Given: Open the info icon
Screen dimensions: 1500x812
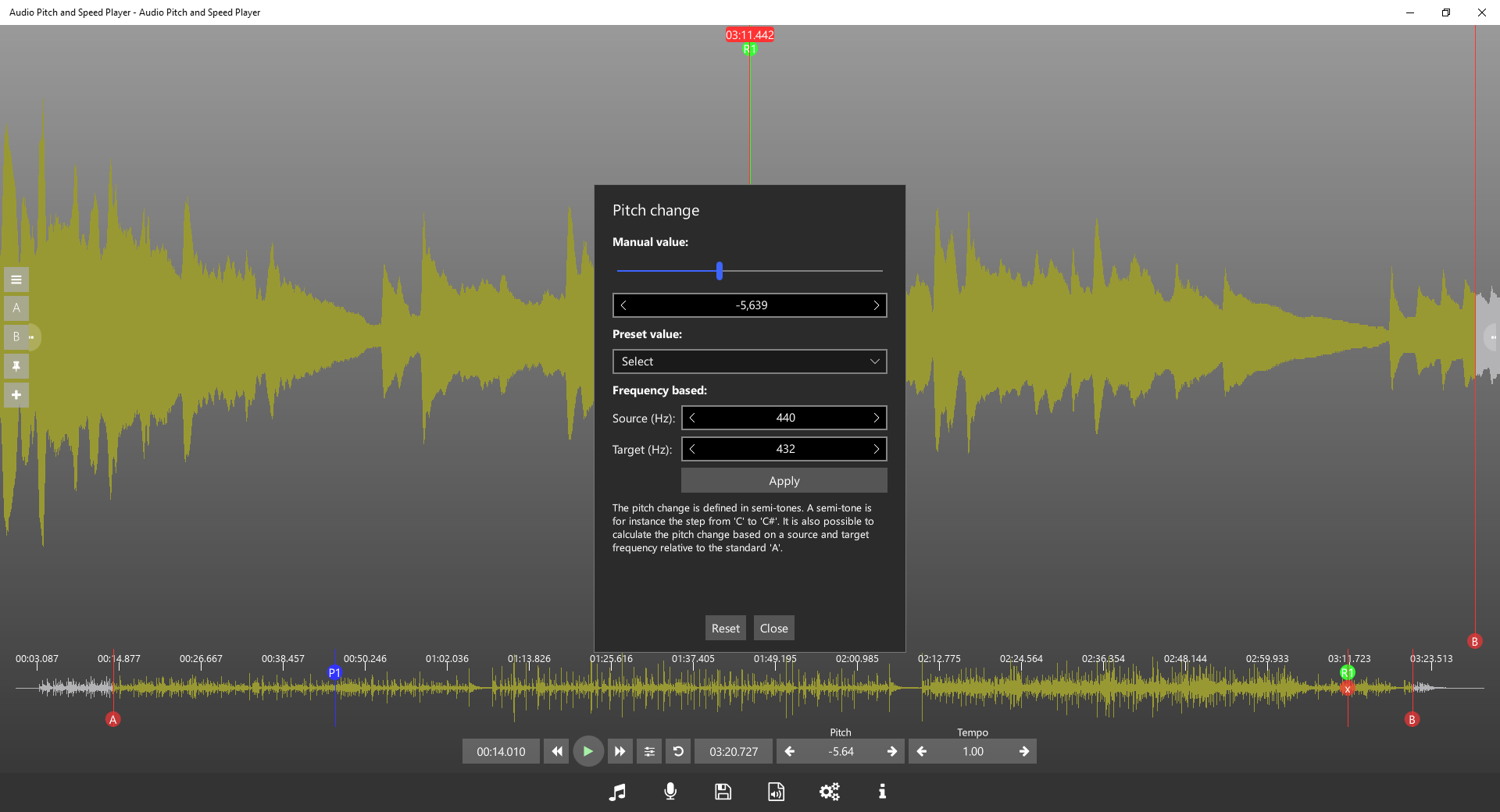Looking at the screenshot, I should pyautogui.click(x=882, y=792).
